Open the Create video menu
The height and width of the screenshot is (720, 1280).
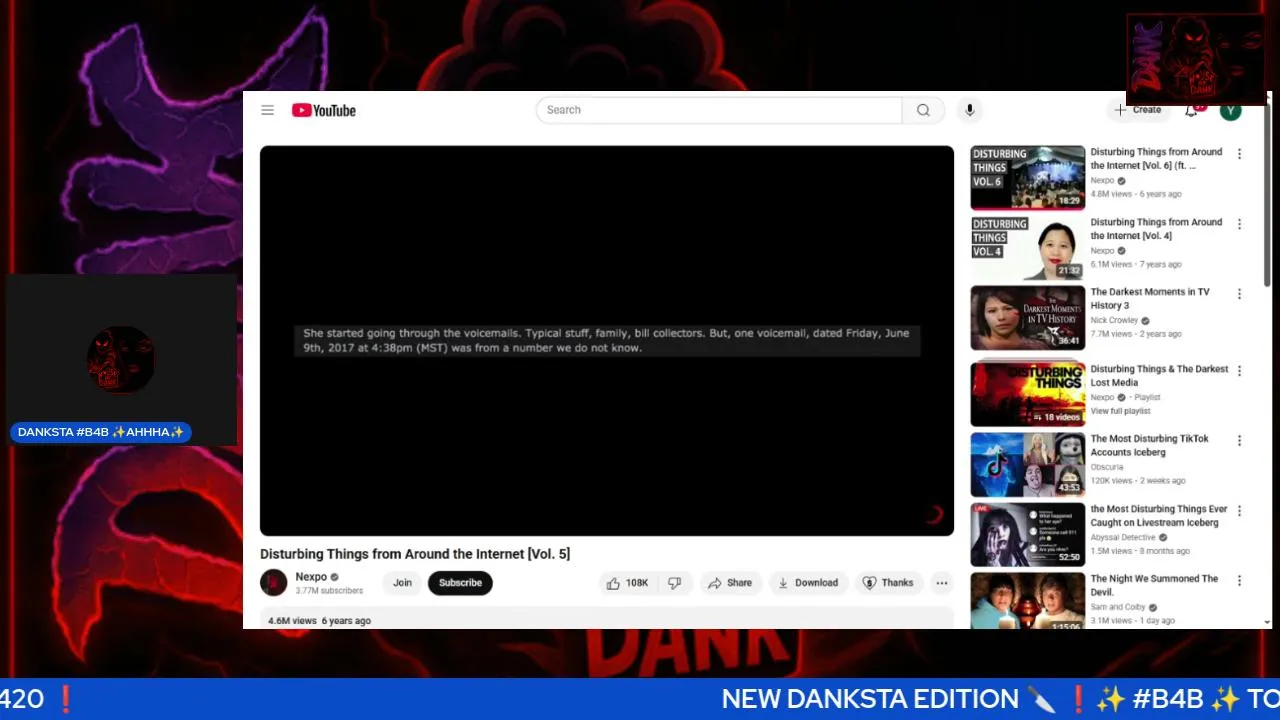click(x=1139, y=110)
